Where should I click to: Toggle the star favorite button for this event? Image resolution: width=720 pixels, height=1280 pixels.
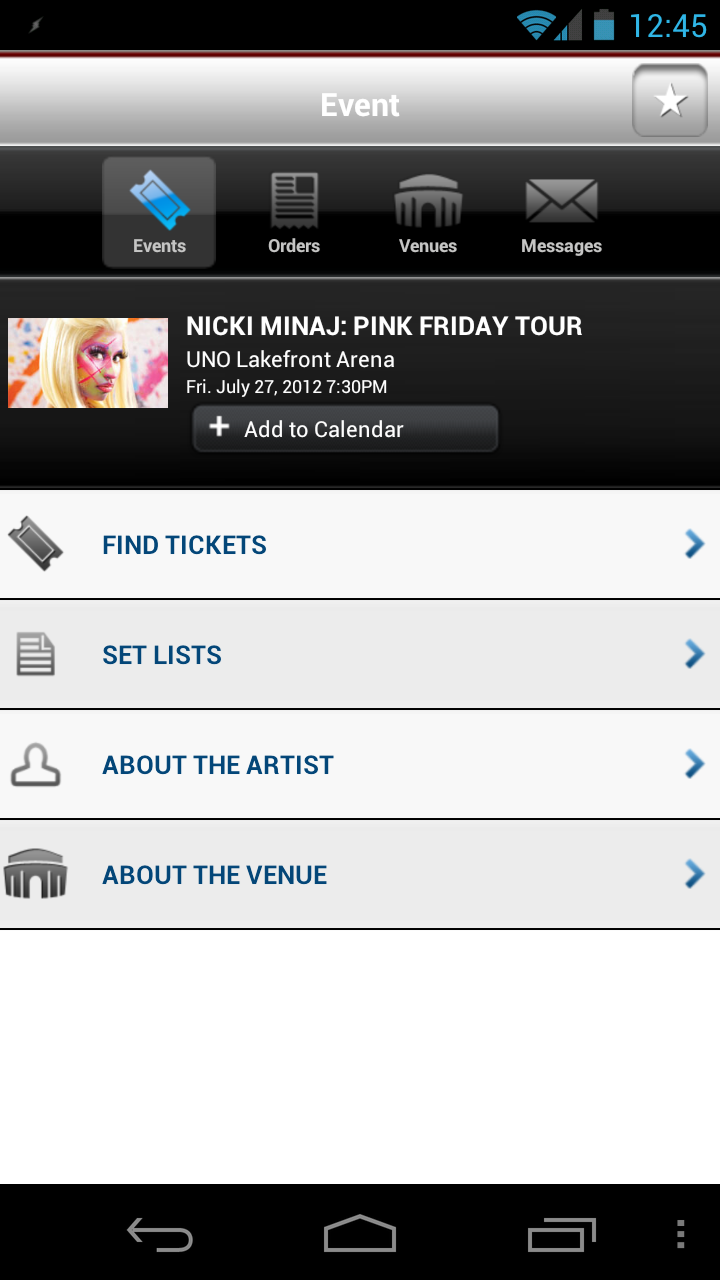coord(669,100)
